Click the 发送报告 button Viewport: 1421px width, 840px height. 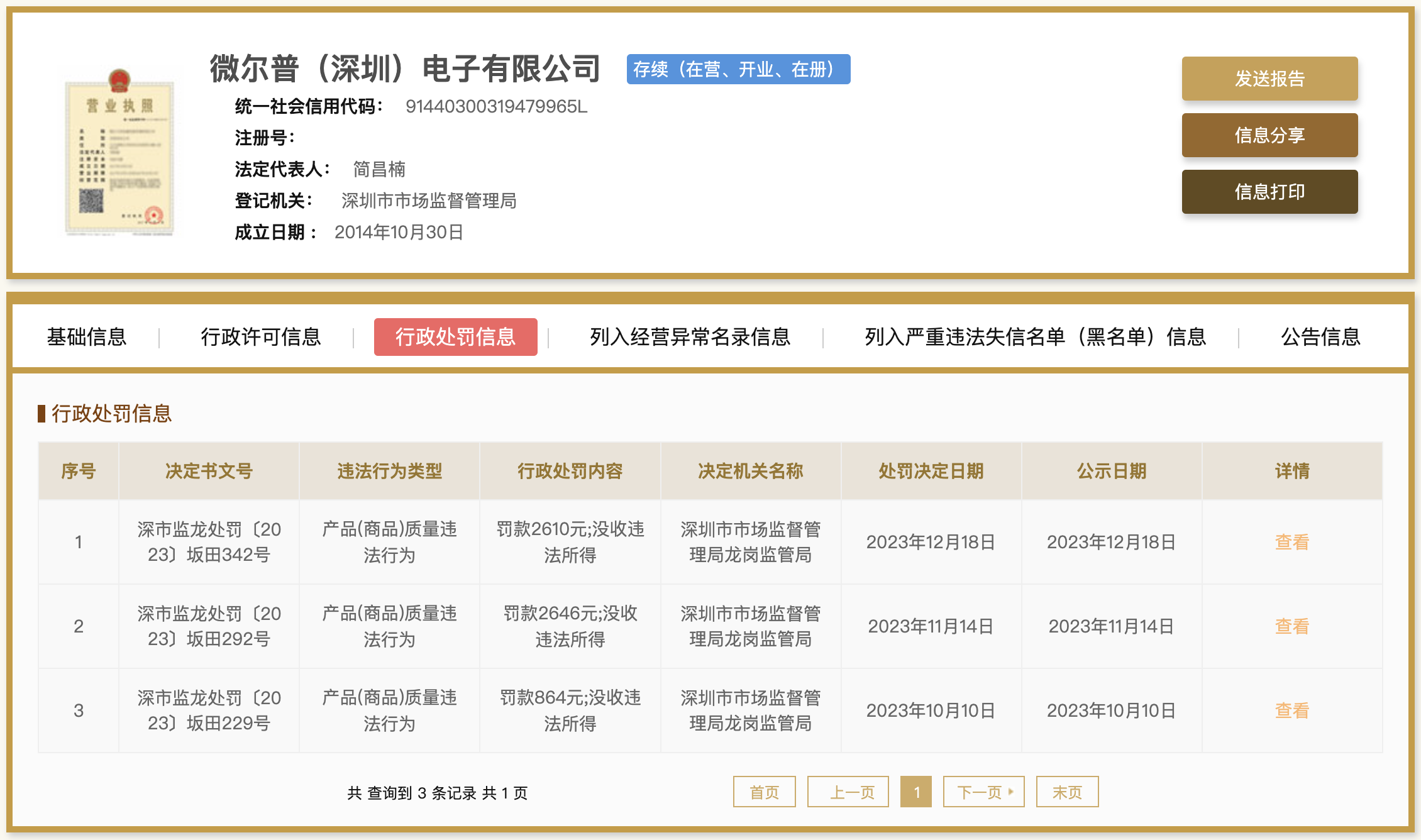coord(1269,79)
